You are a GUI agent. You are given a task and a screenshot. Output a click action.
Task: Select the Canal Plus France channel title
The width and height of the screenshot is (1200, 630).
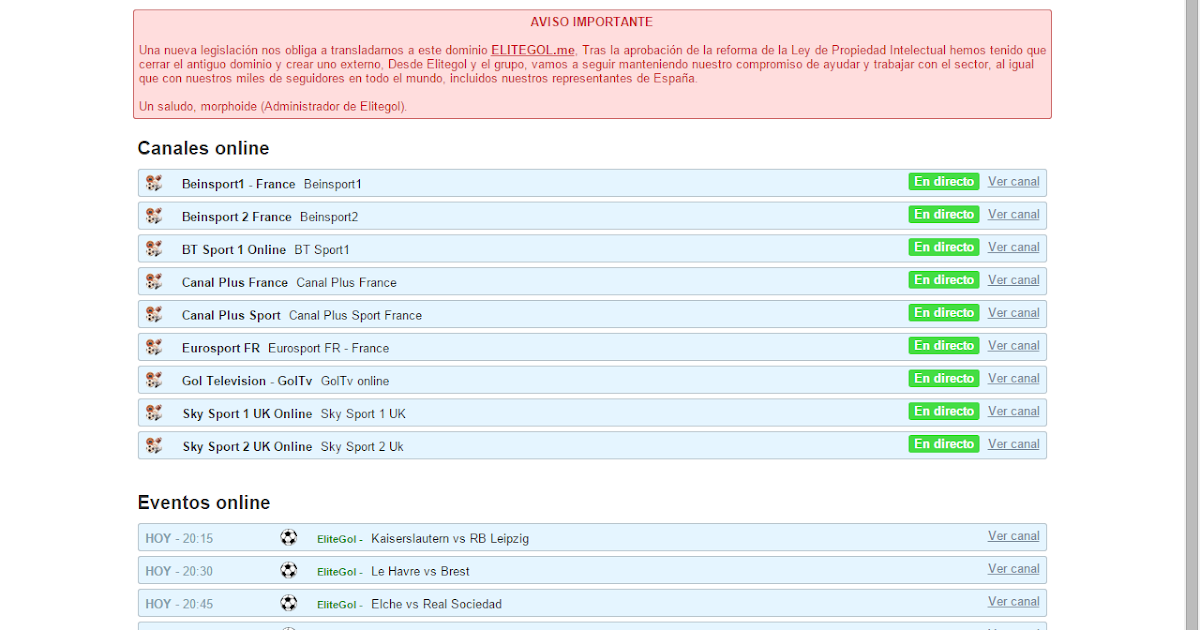235,283
